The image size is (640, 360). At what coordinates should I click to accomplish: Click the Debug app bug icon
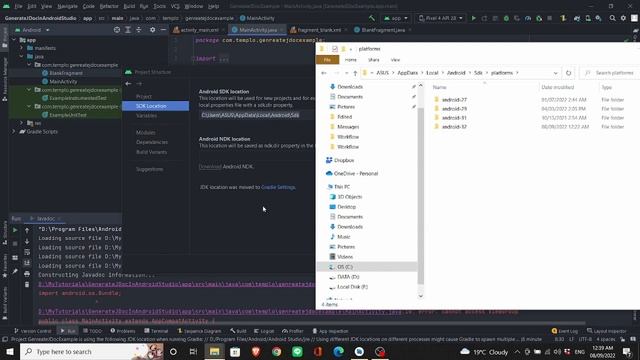(x=506, y=18)
